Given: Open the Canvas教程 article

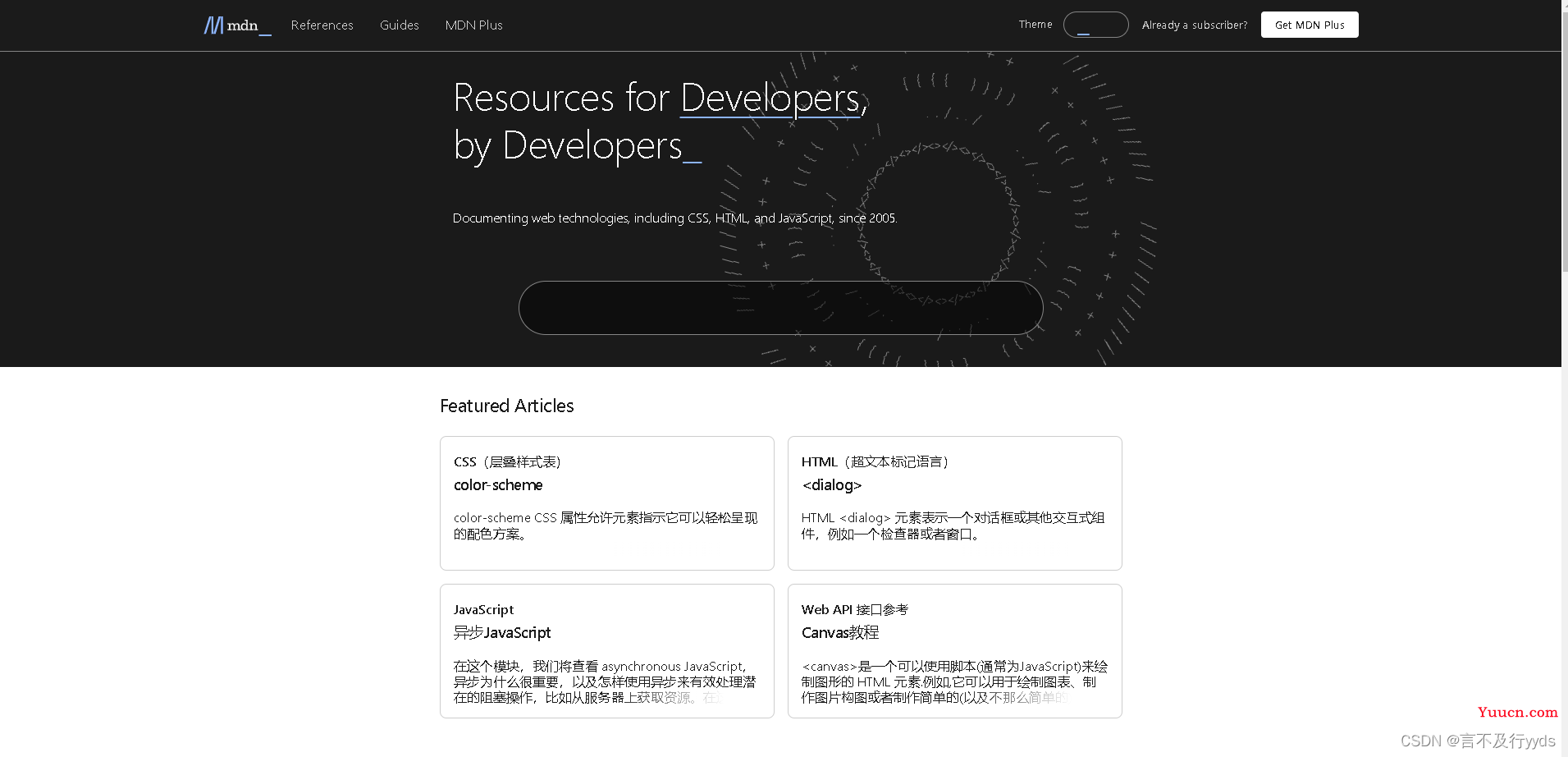Looking at the screenshot, I should (840, 633).
